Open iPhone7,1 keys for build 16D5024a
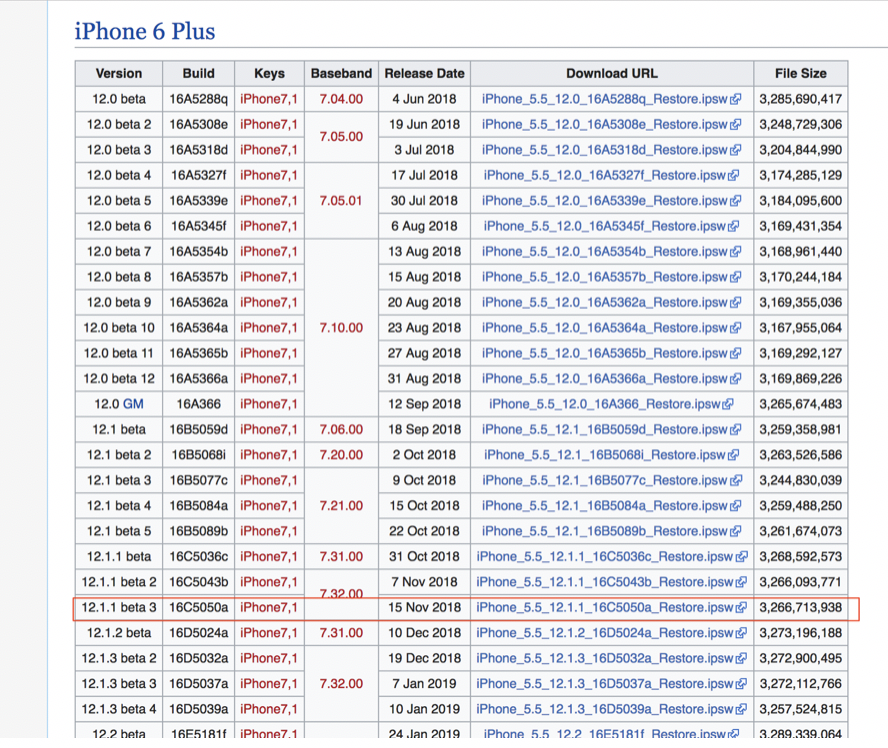Image resolution: width=888 pixels, height=748 pixels. [268, 634]
